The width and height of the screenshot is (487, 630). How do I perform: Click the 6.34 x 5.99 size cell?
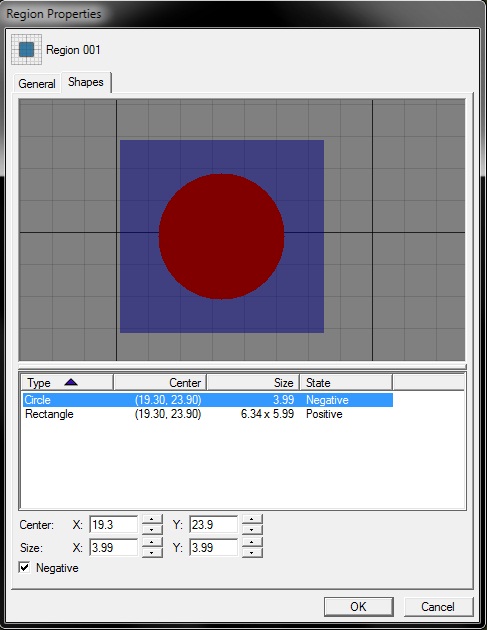click(x=267, y=414)
